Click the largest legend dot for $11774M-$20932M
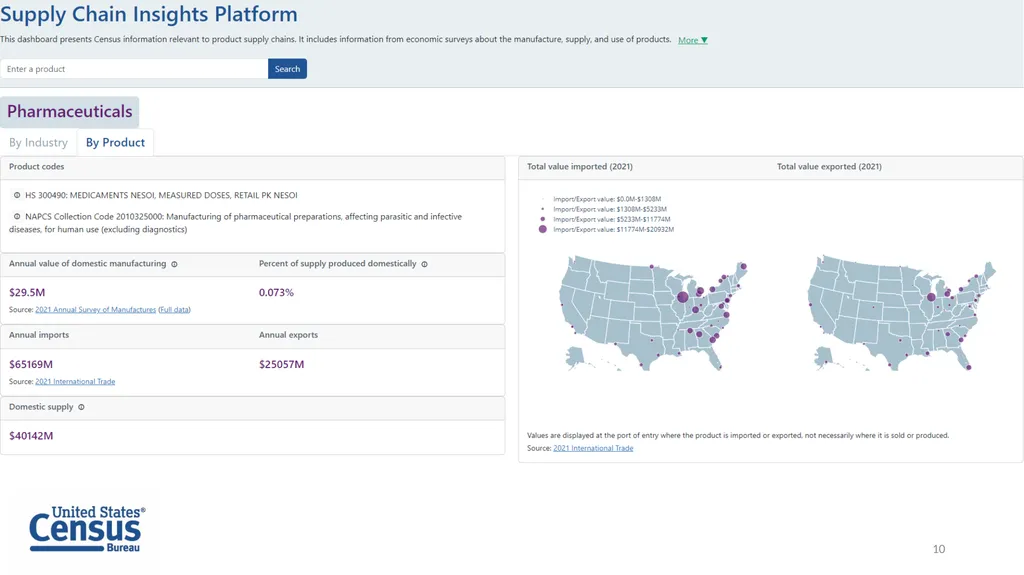 pyautogui.click(x=542, y=229)
